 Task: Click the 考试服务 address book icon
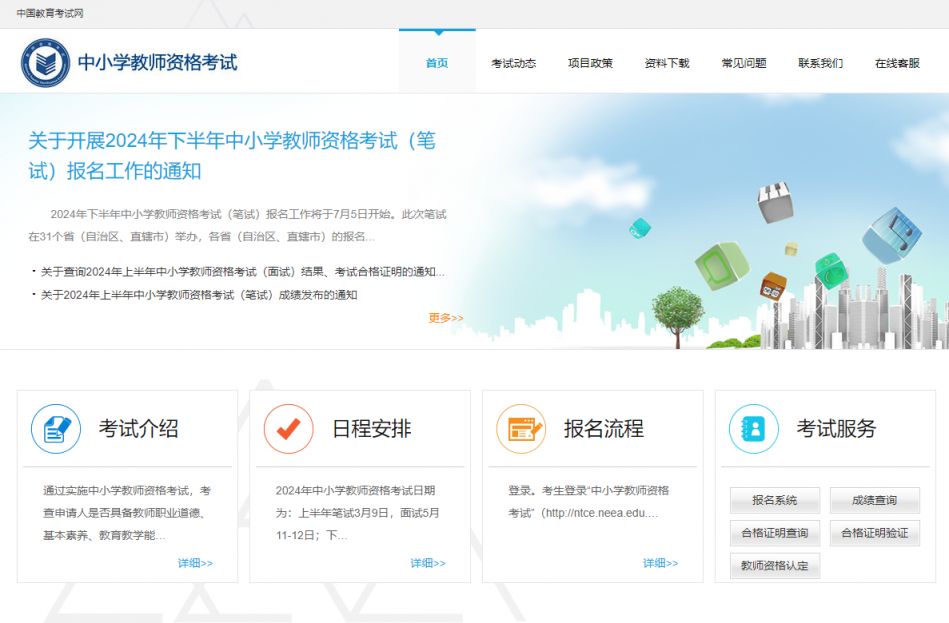(754, 429)
